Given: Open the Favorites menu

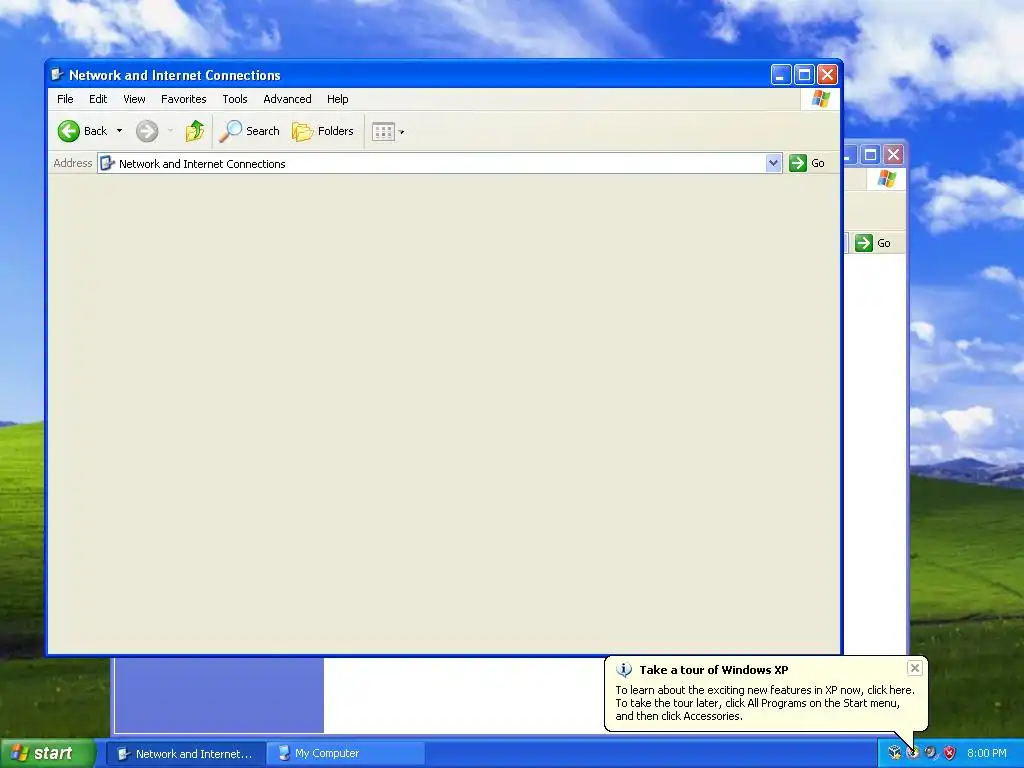Looking at the screenshot, I should click(184, 99).
